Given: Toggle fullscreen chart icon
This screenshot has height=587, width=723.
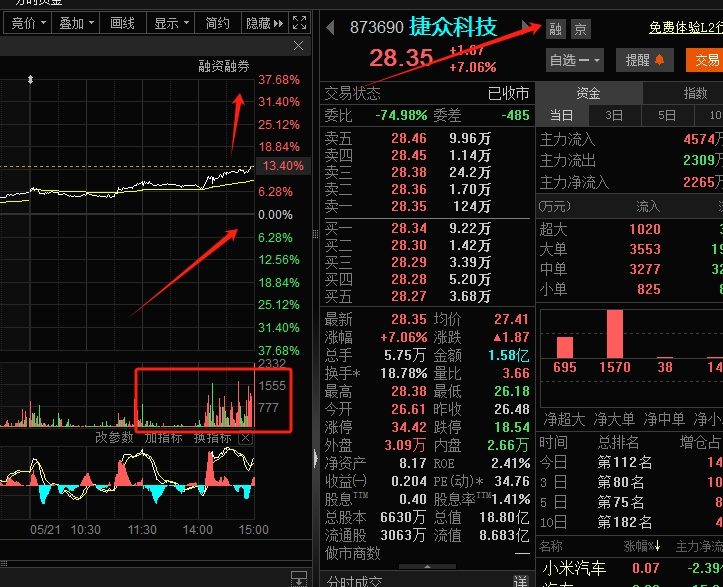Looking at the screenshot, I should pyautogui.click(x=299, y=23).
